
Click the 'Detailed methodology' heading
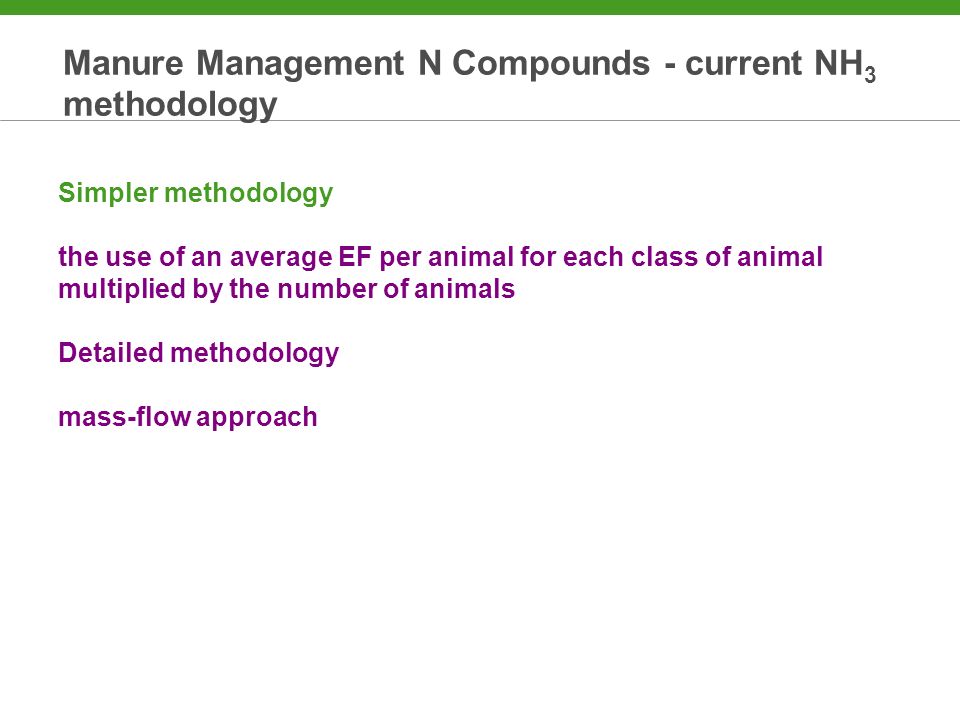[198, 354]
